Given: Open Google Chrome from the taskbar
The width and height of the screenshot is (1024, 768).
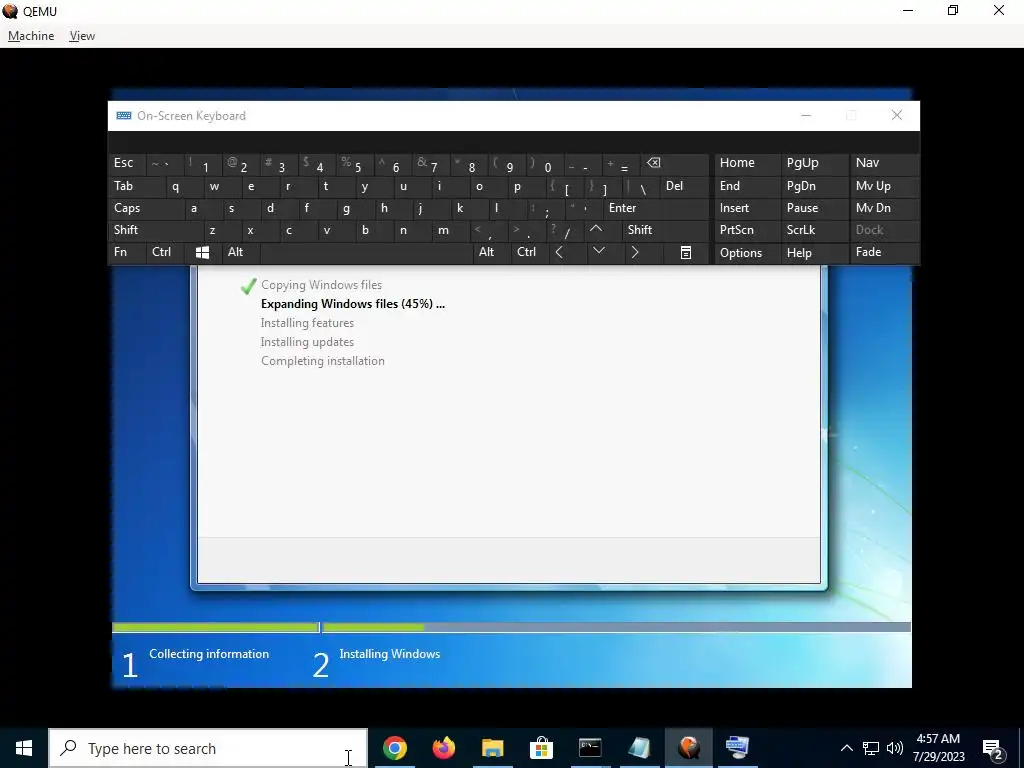Looking at the screenshot, I should coord(394,748).
